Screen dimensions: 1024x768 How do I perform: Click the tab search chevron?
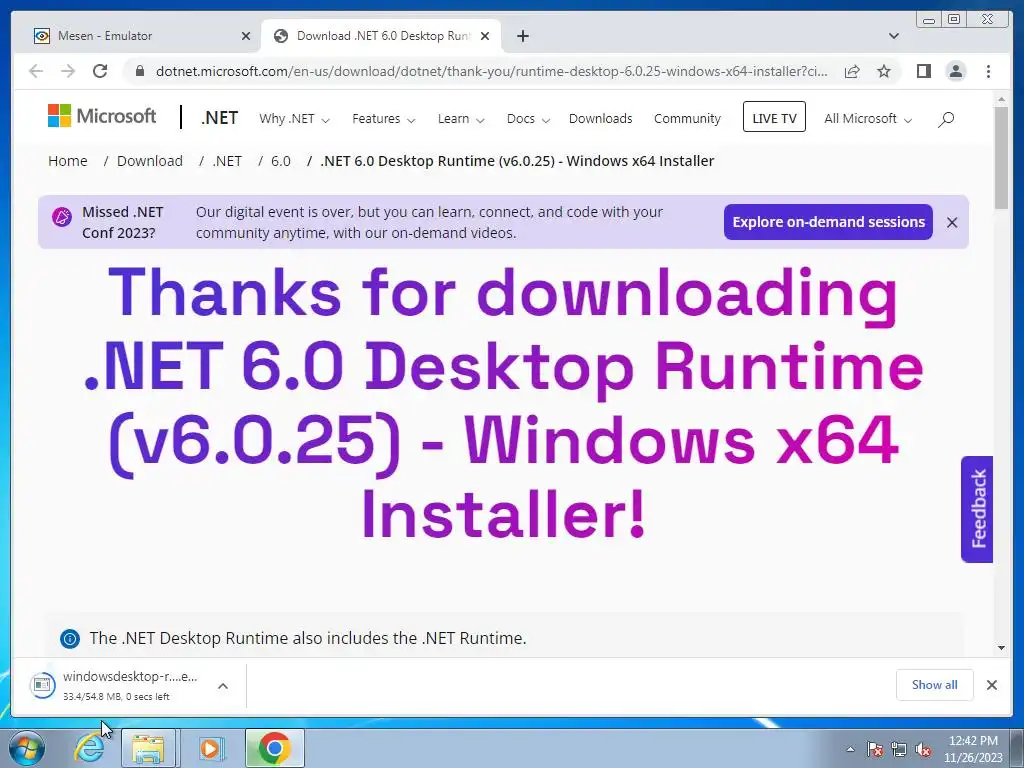[893, 36]
